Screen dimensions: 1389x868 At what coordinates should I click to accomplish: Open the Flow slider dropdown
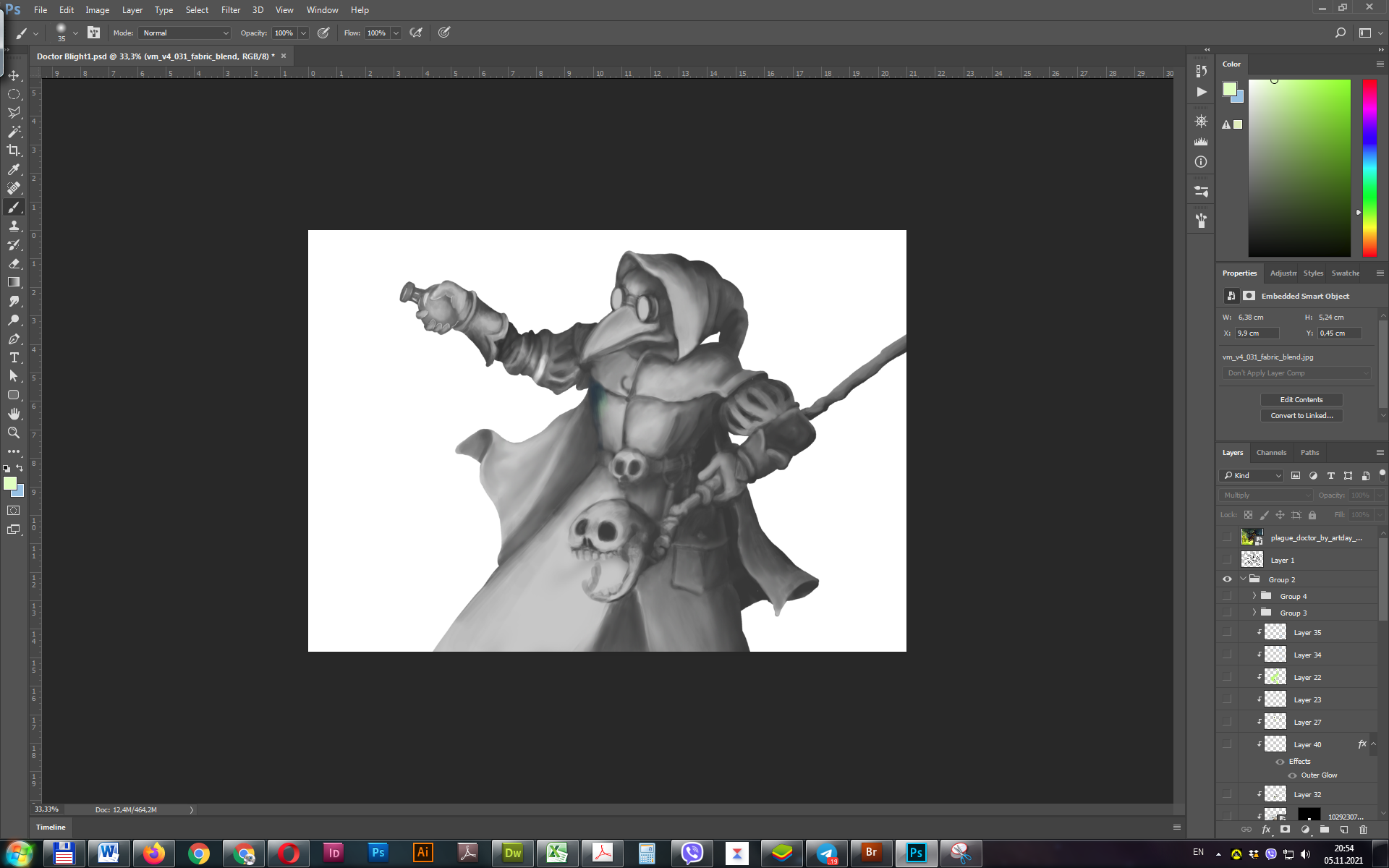click(396, 33)
